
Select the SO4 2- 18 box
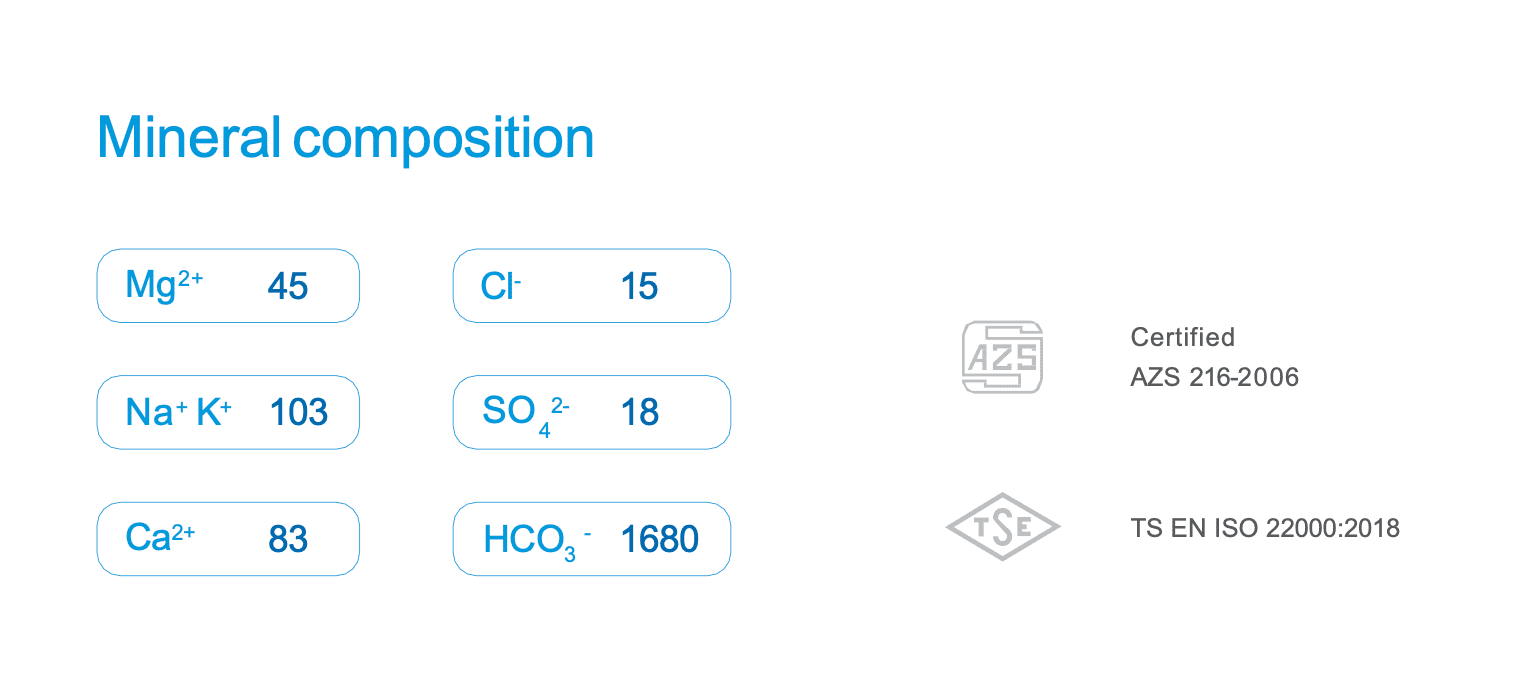pyautogui.click(x=591, y=412)
